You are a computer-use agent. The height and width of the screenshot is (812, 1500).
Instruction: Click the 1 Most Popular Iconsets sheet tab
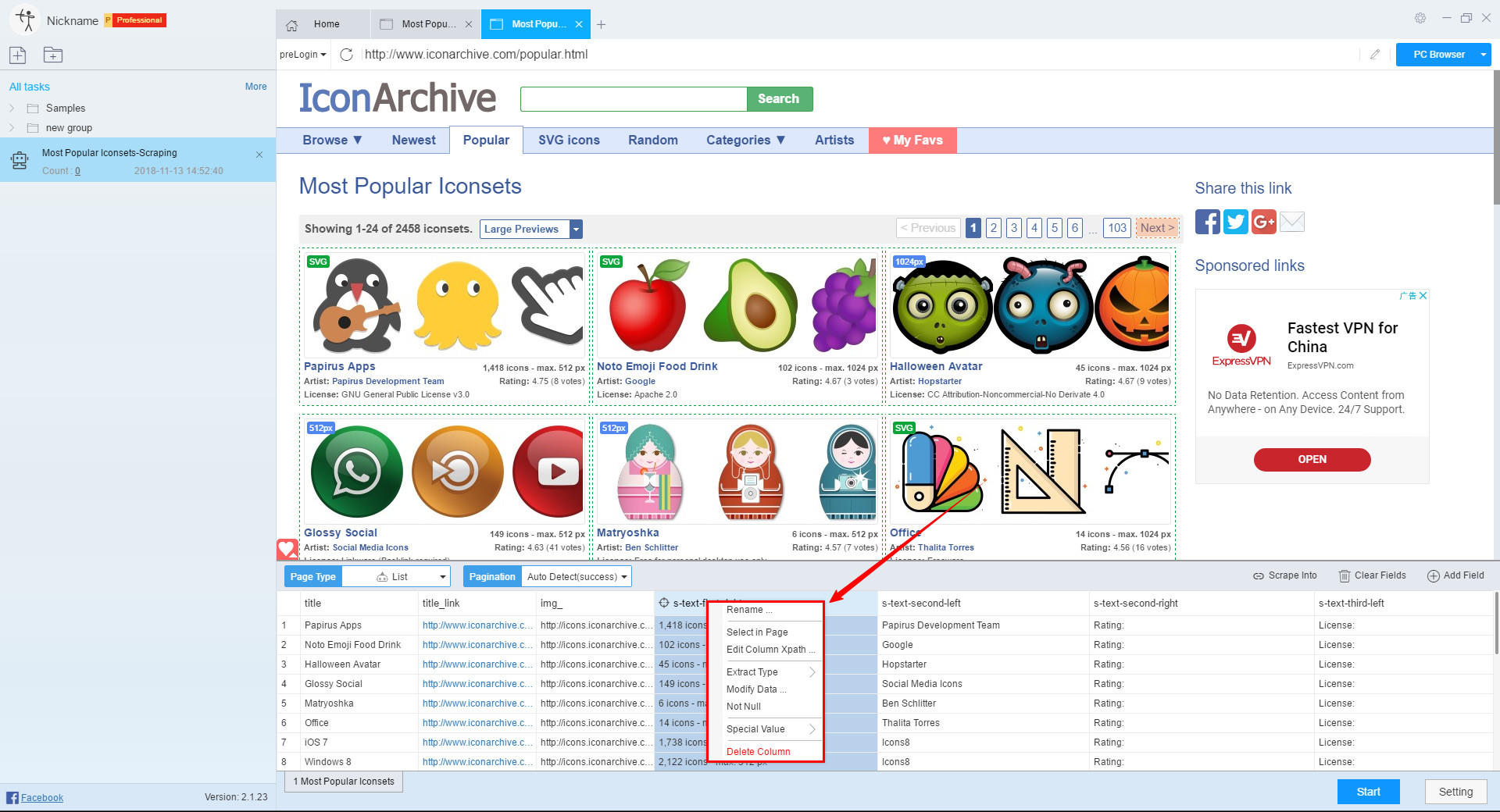click(x=344, y=782)
